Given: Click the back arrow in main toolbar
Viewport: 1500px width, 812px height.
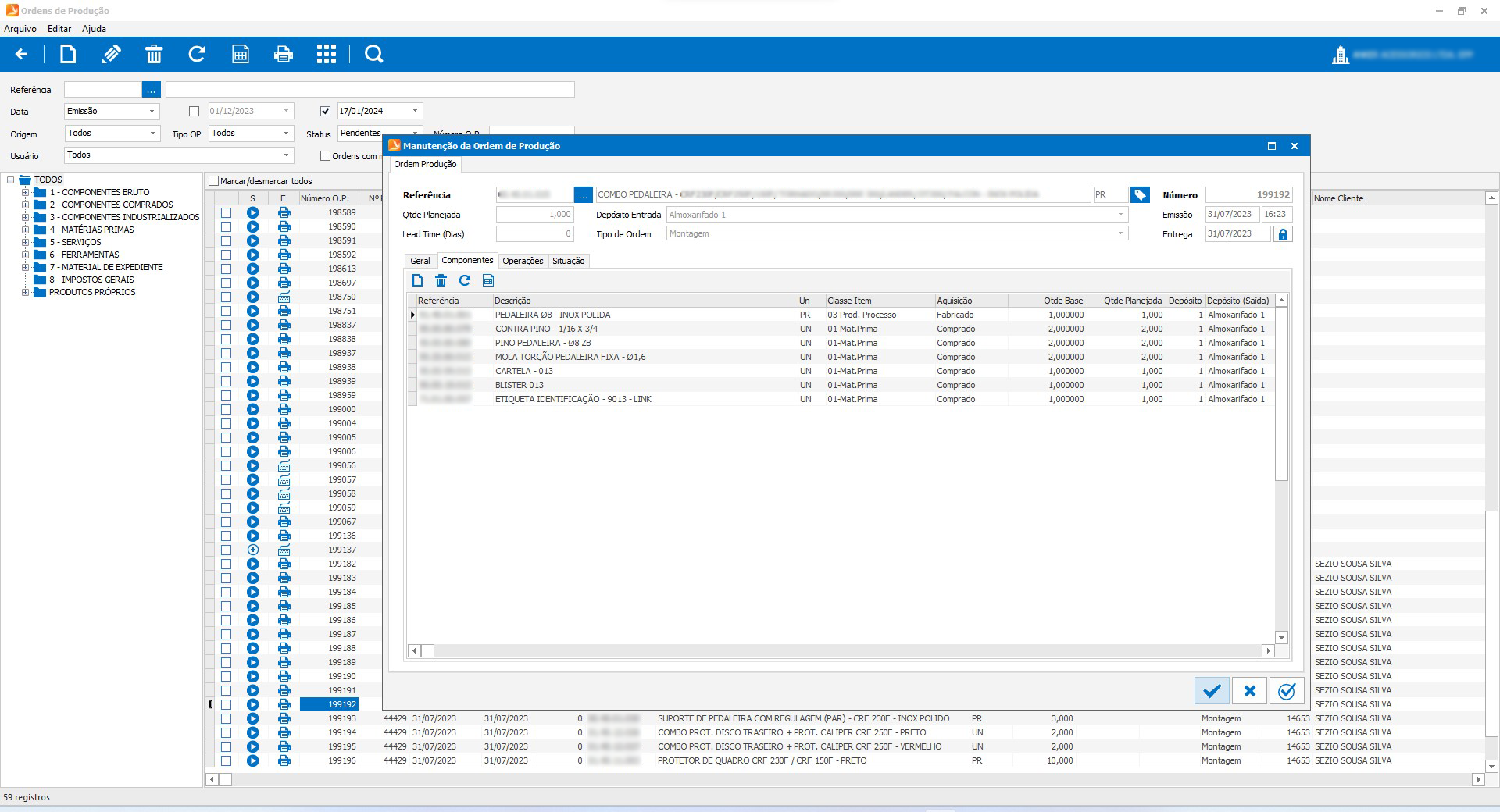Looking at the screenshot, I should click(x=22, y=54).
